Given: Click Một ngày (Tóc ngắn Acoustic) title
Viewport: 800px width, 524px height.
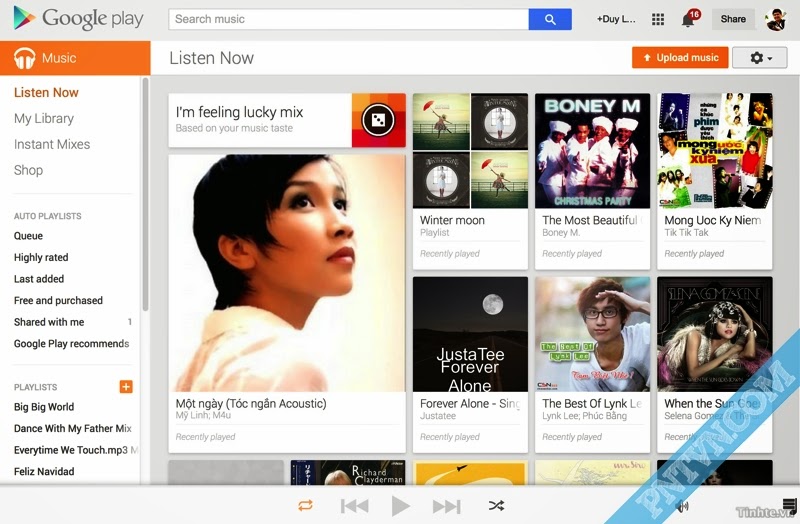Looking at the screenshot, I should (x=251, y=404).
